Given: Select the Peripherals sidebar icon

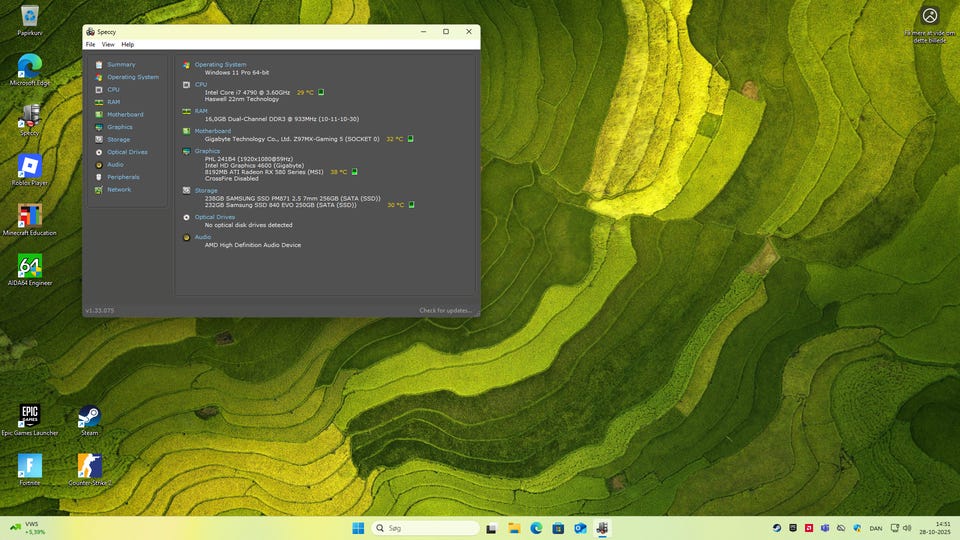Looking at the screenshot, I should 99,177.
